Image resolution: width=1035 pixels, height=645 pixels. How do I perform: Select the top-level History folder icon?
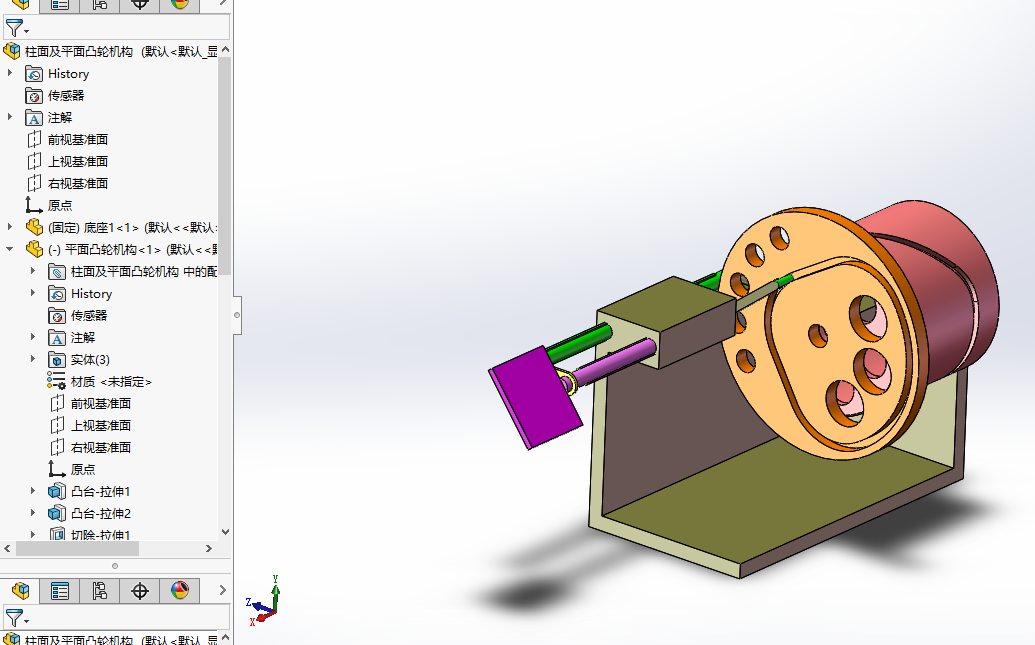tap(34, 73)
